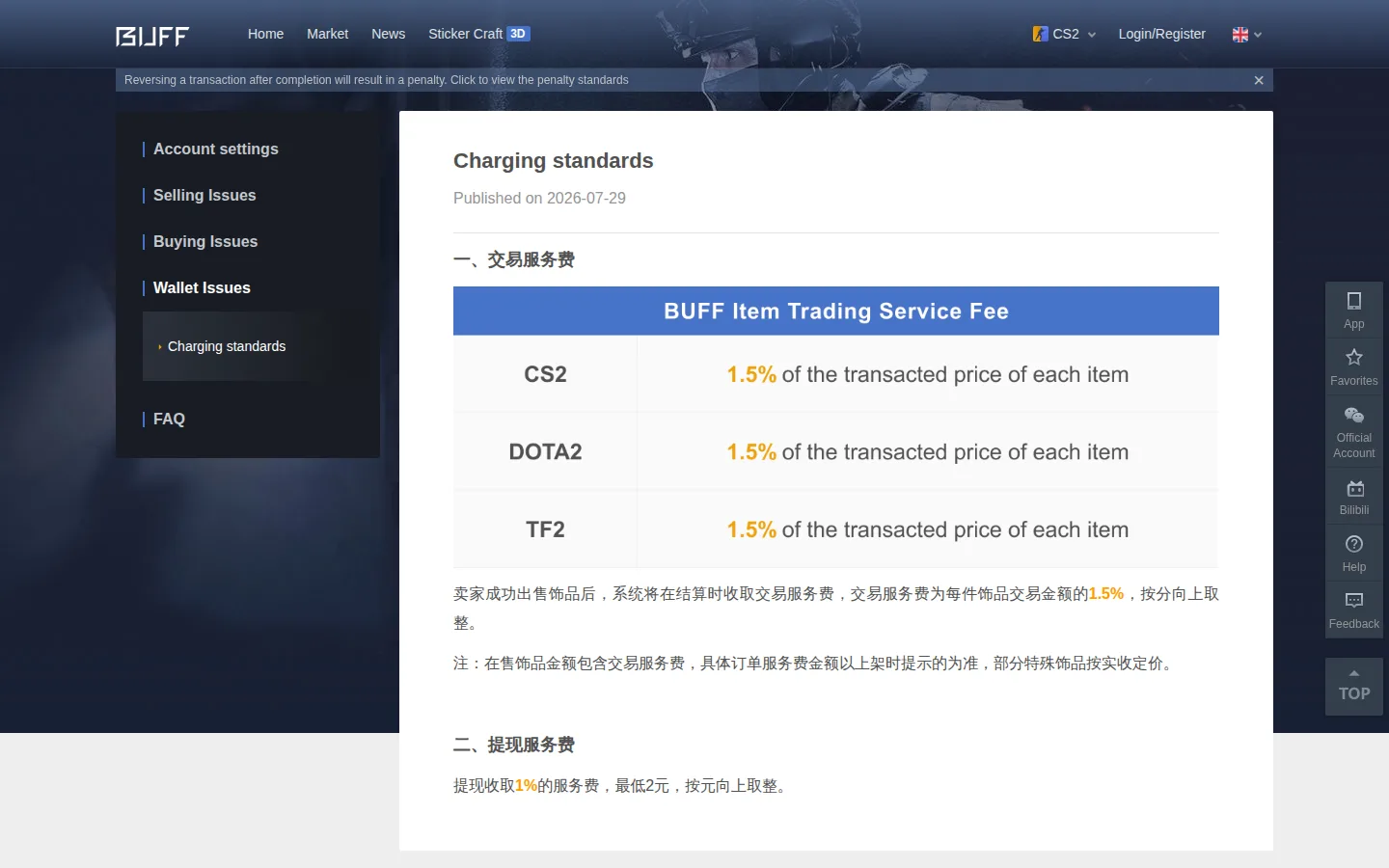Click the CS2 row label in fee table
This screenshot has height=868, width=1389.
coord(545,374)
